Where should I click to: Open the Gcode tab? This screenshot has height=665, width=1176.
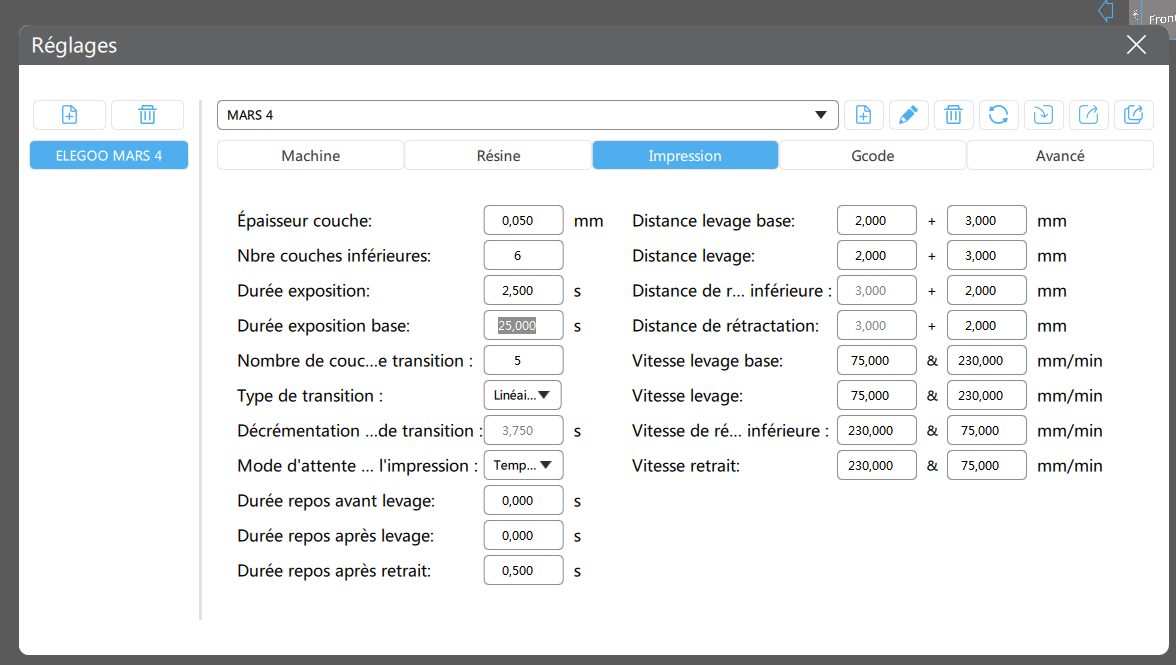(x=872, y=155)
